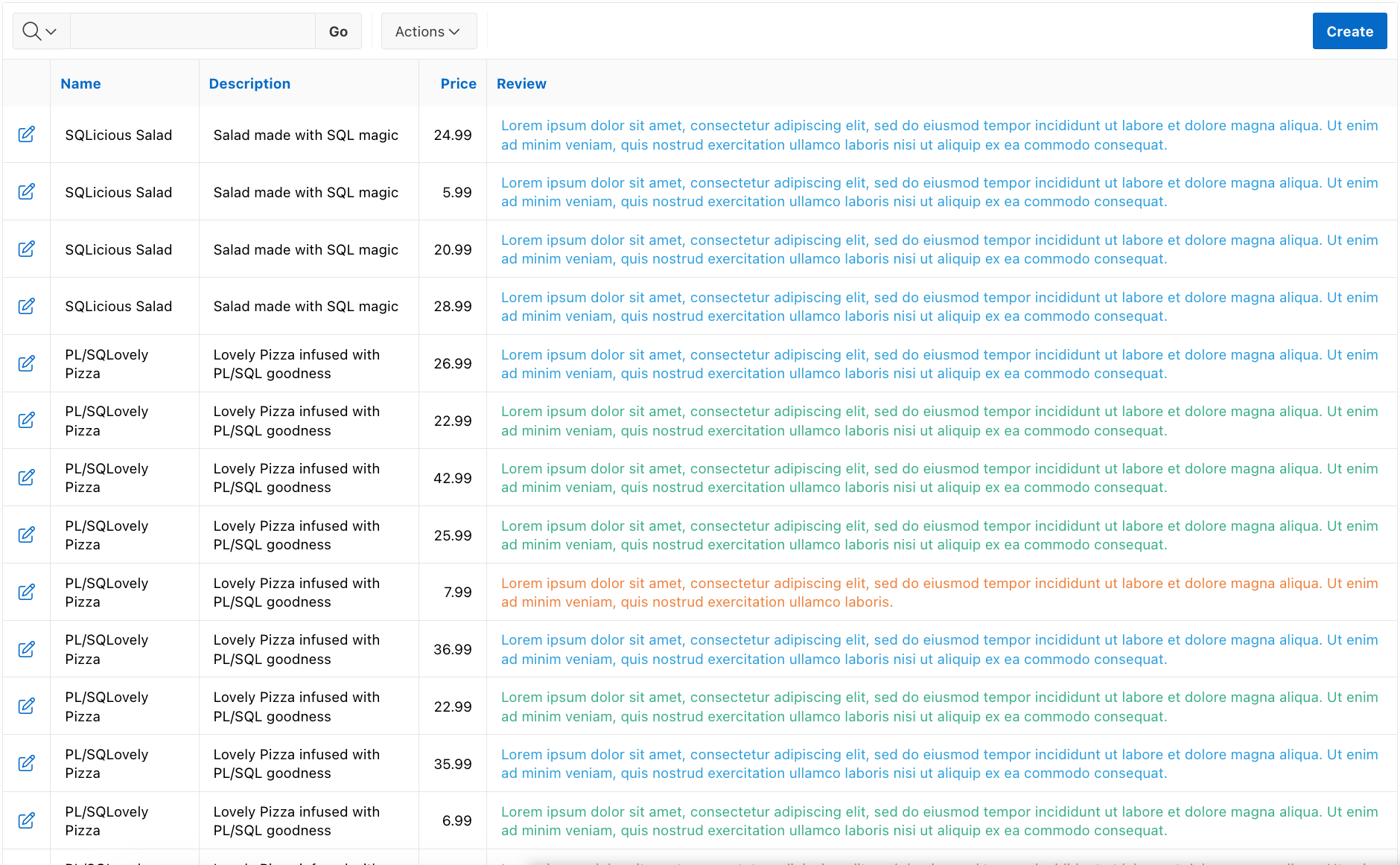Edit the PL/SQLovely Pizza priced 35.99
This screenshot has height=865, width=1400.
[27, 762]
